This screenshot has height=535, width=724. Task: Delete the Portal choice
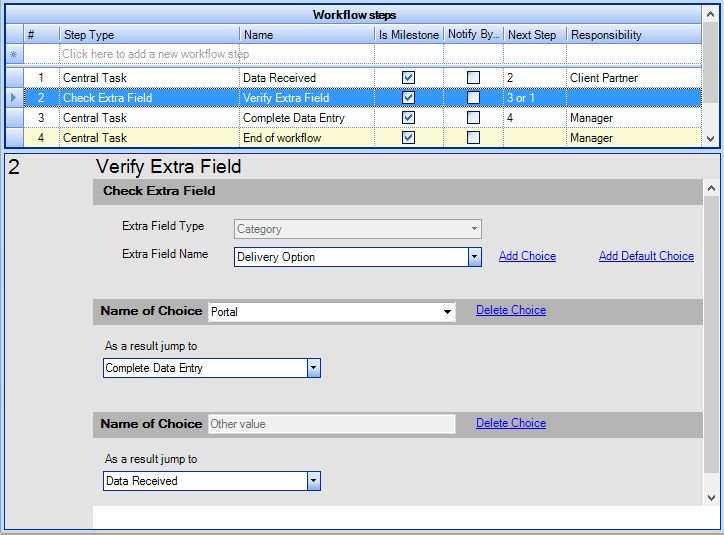511,310
